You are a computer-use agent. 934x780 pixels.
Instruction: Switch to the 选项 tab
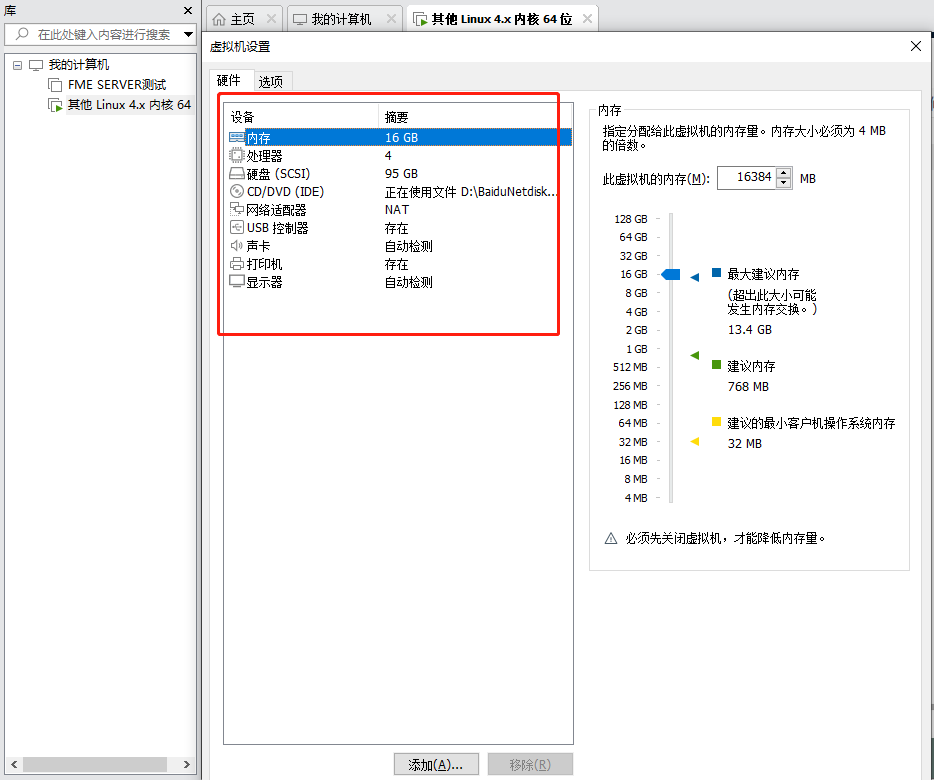[x=269, y=80]
